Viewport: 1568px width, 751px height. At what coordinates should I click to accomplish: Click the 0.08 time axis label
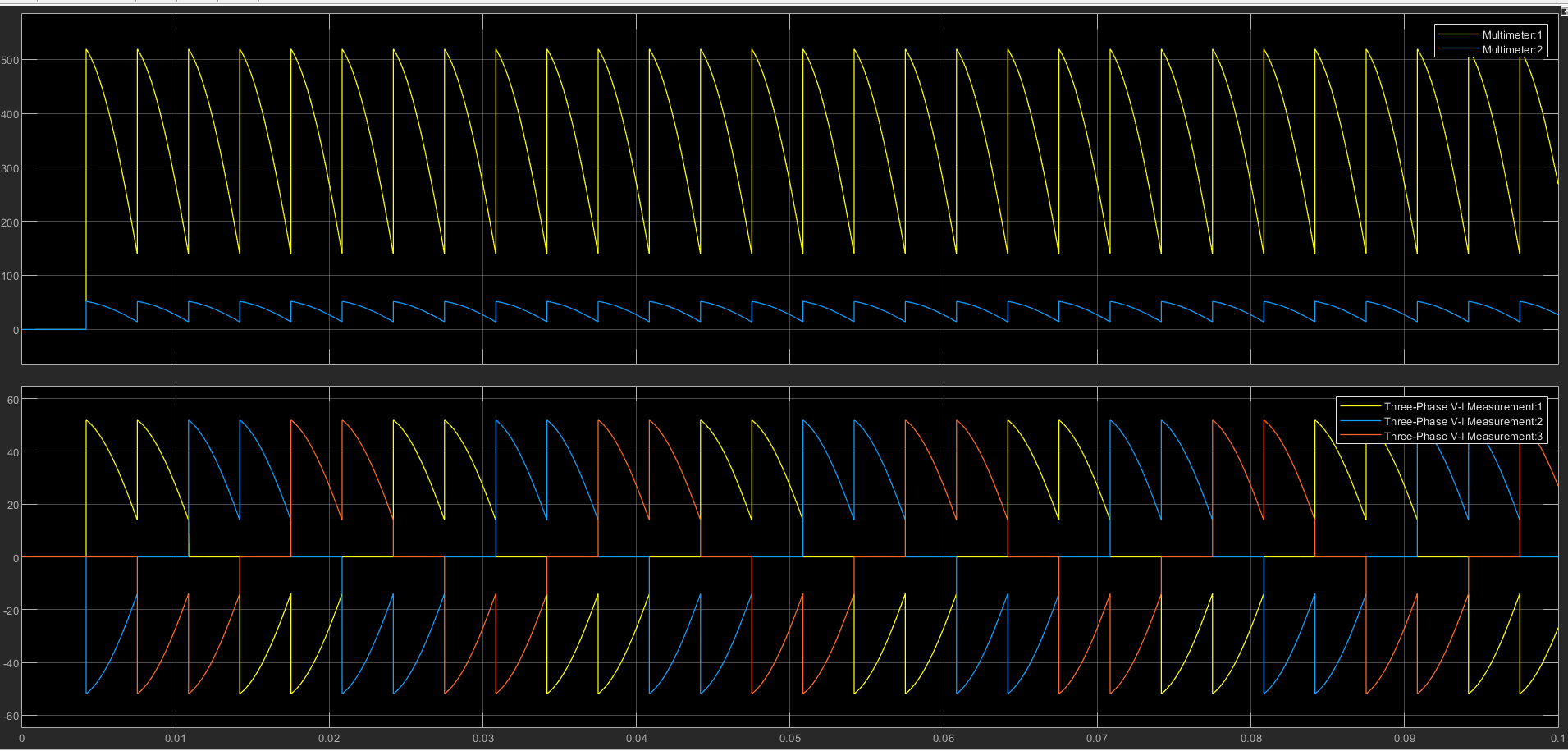click(1251, 738)
